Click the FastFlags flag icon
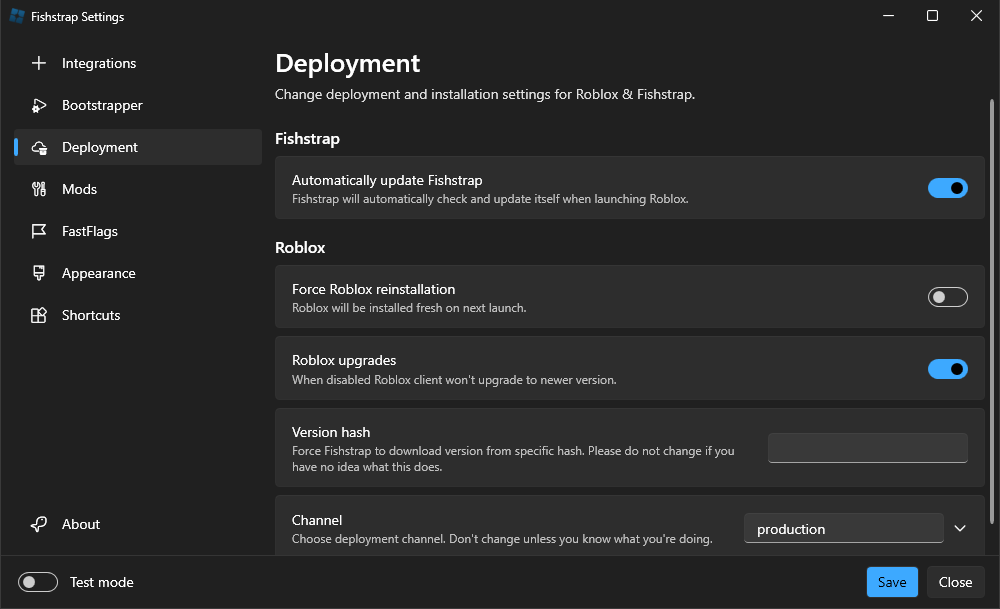The height and width of the screenshot is (609, 1000). (39, 231)
